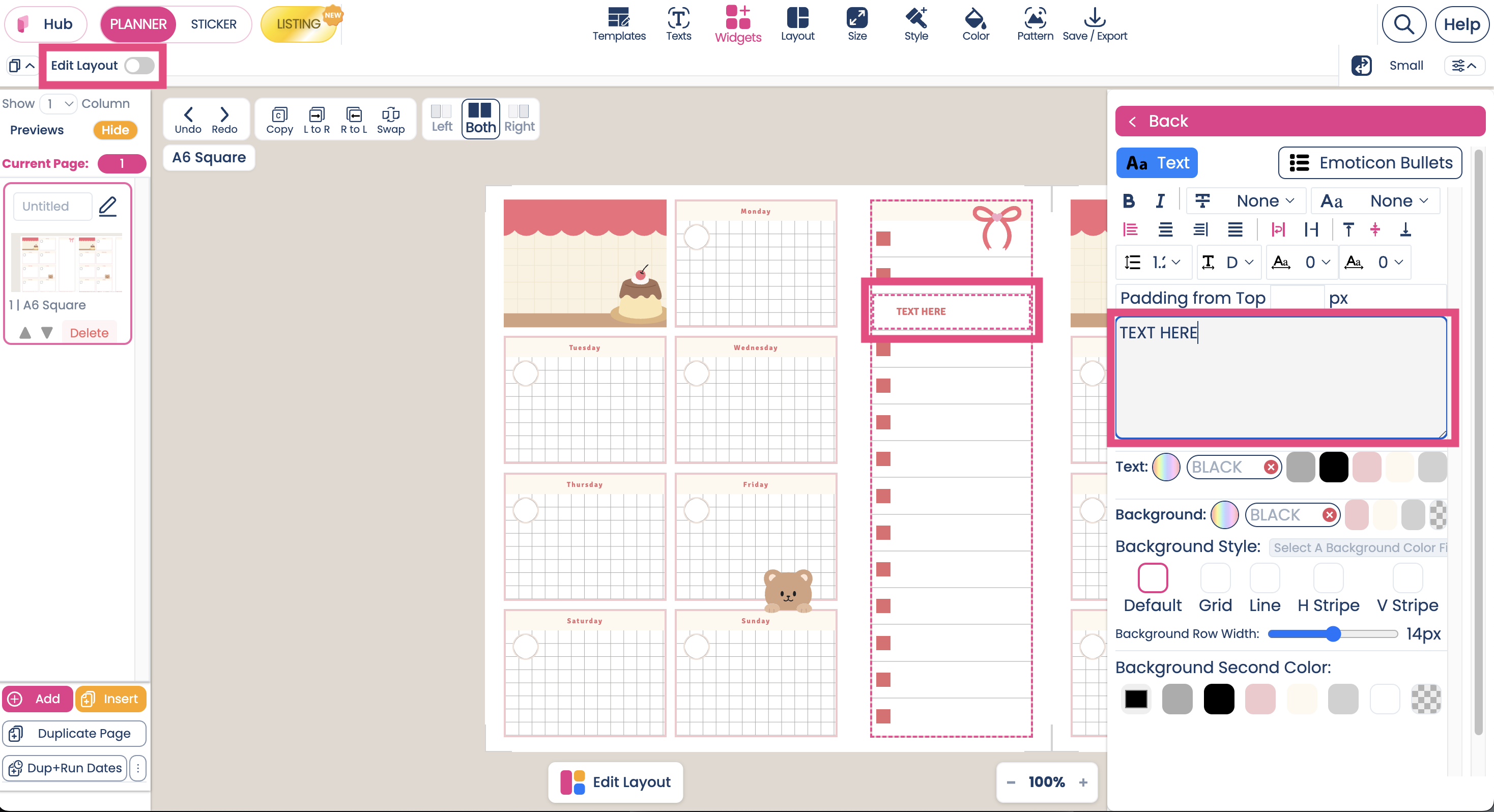Open the Layout options
1494x812 pixels.
coord(798,24)
